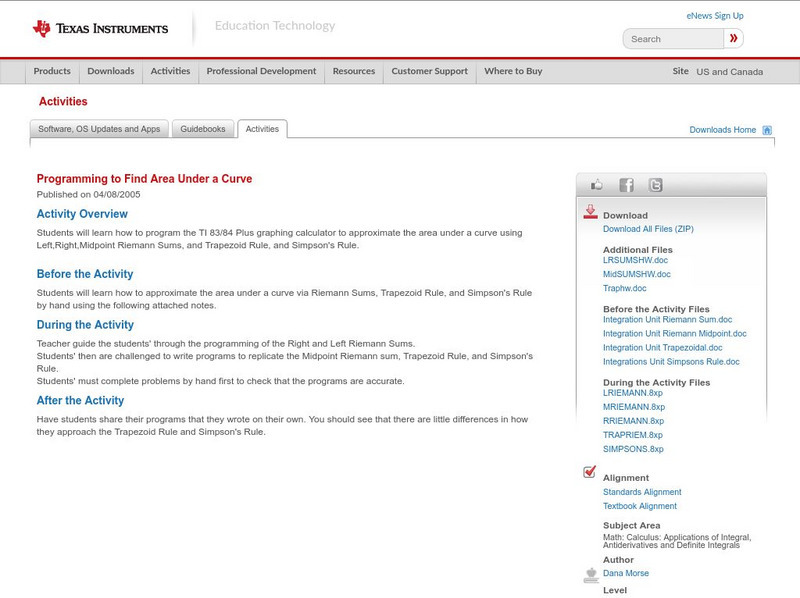Download SIMPSONS.8xp program file
The width and height of the screenshot is (800, 598).
coord(633,450)
